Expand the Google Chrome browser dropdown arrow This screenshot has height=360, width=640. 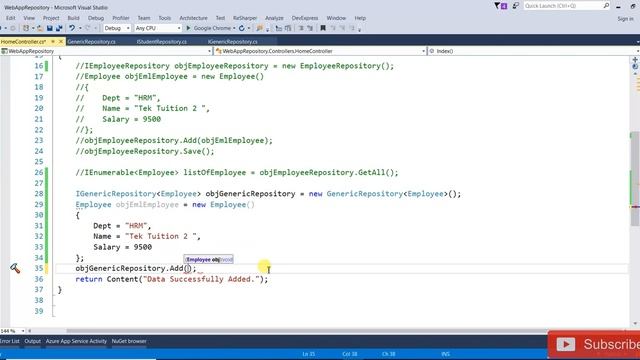(x=234, y=28)
